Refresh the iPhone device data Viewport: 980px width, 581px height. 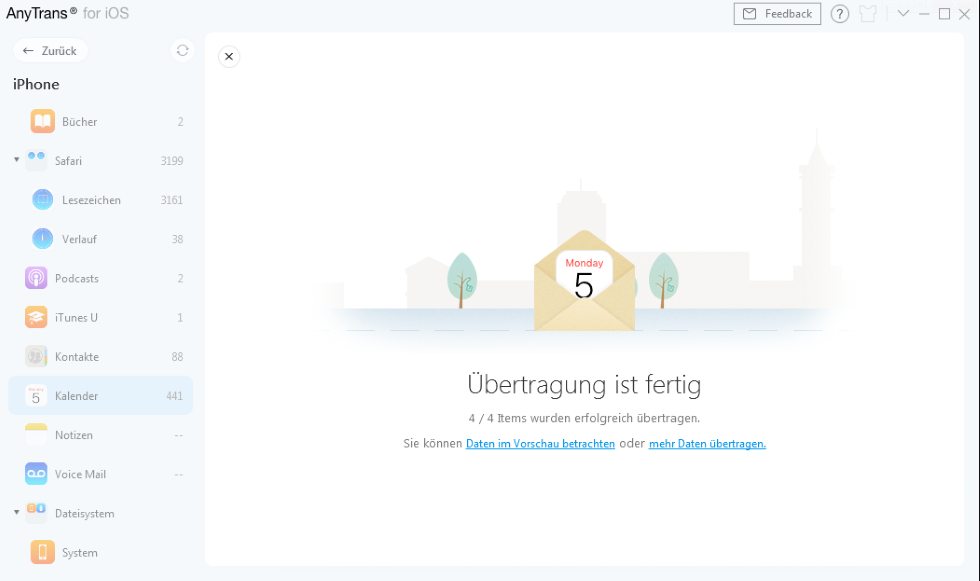tap(182, 49)
